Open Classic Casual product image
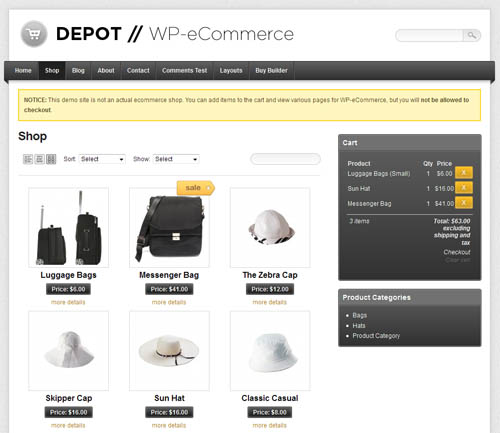 pos(270,351)
